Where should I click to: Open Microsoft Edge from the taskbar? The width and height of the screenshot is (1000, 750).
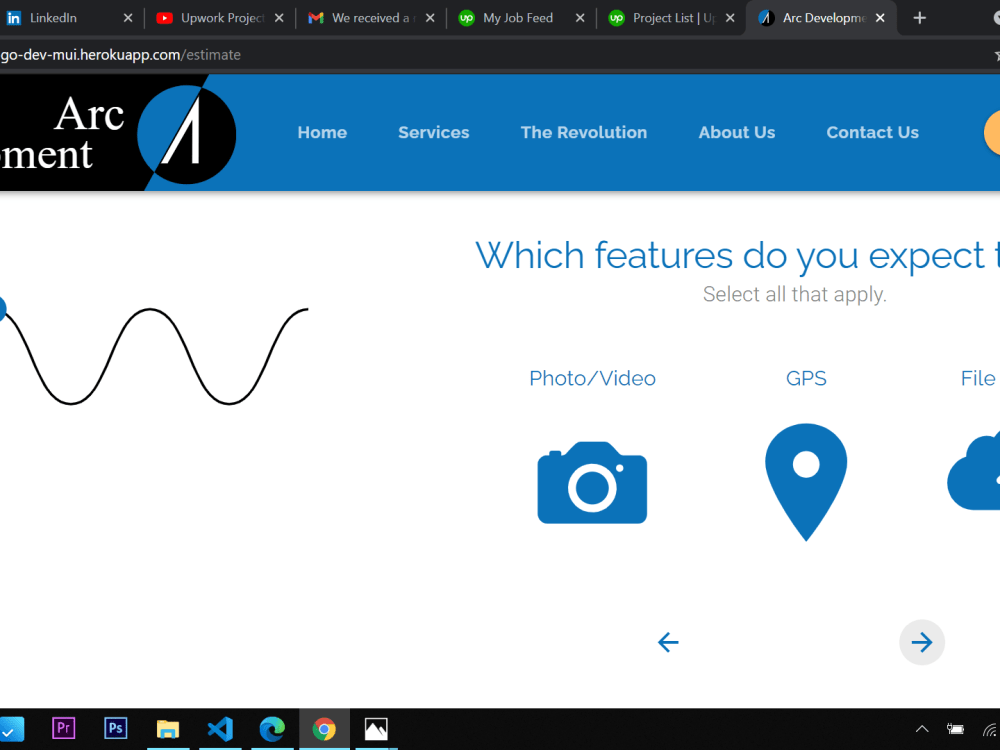pos(272,728)
